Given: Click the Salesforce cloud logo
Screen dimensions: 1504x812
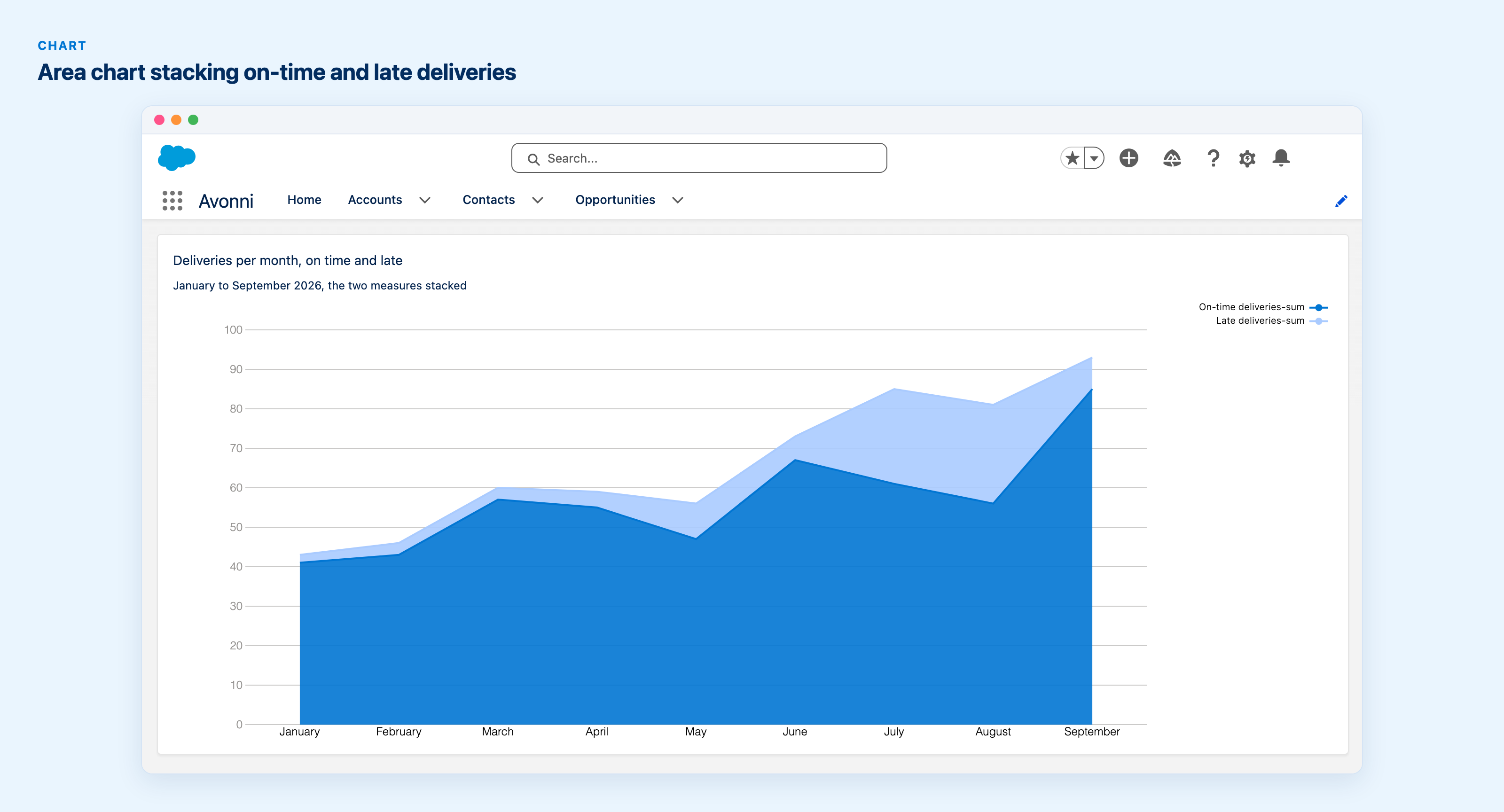Looking at the screenshot, I should pos(176,157).
